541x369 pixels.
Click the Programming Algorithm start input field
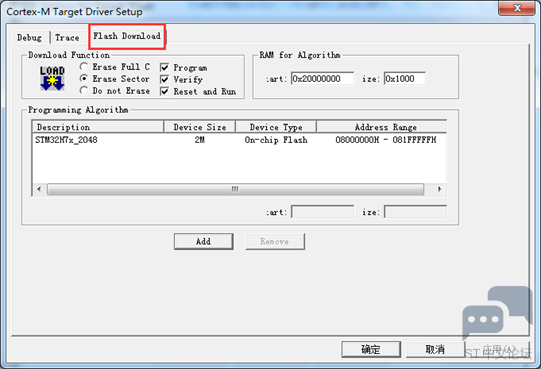323,212
